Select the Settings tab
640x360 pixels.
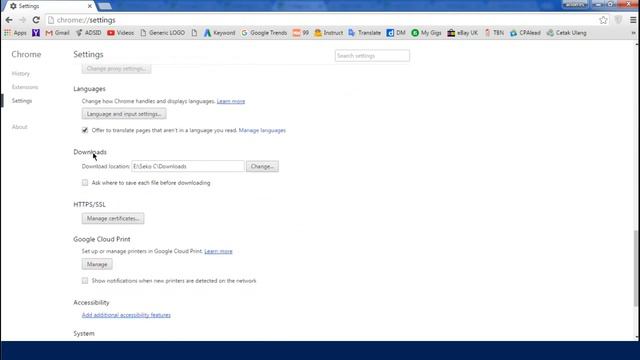click(x=49, y=6)
